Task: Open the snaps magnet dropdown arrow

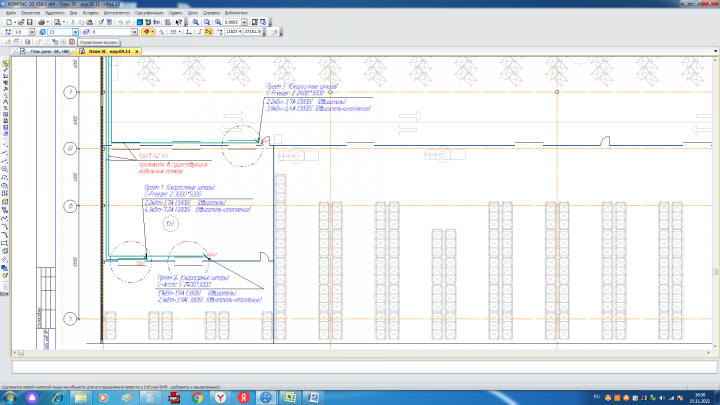Action: point(152,32)
